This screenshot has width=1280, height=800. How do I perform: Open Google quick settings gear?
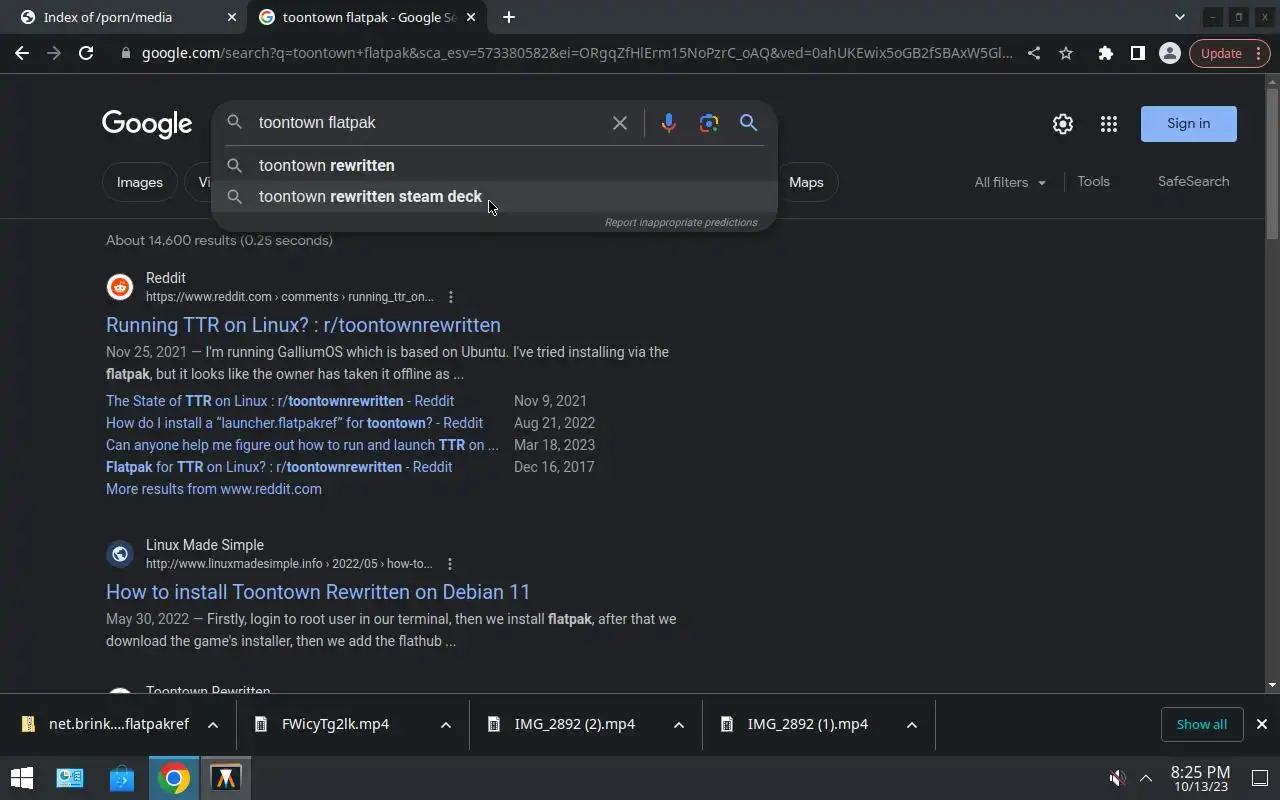tap(1063, 124)
